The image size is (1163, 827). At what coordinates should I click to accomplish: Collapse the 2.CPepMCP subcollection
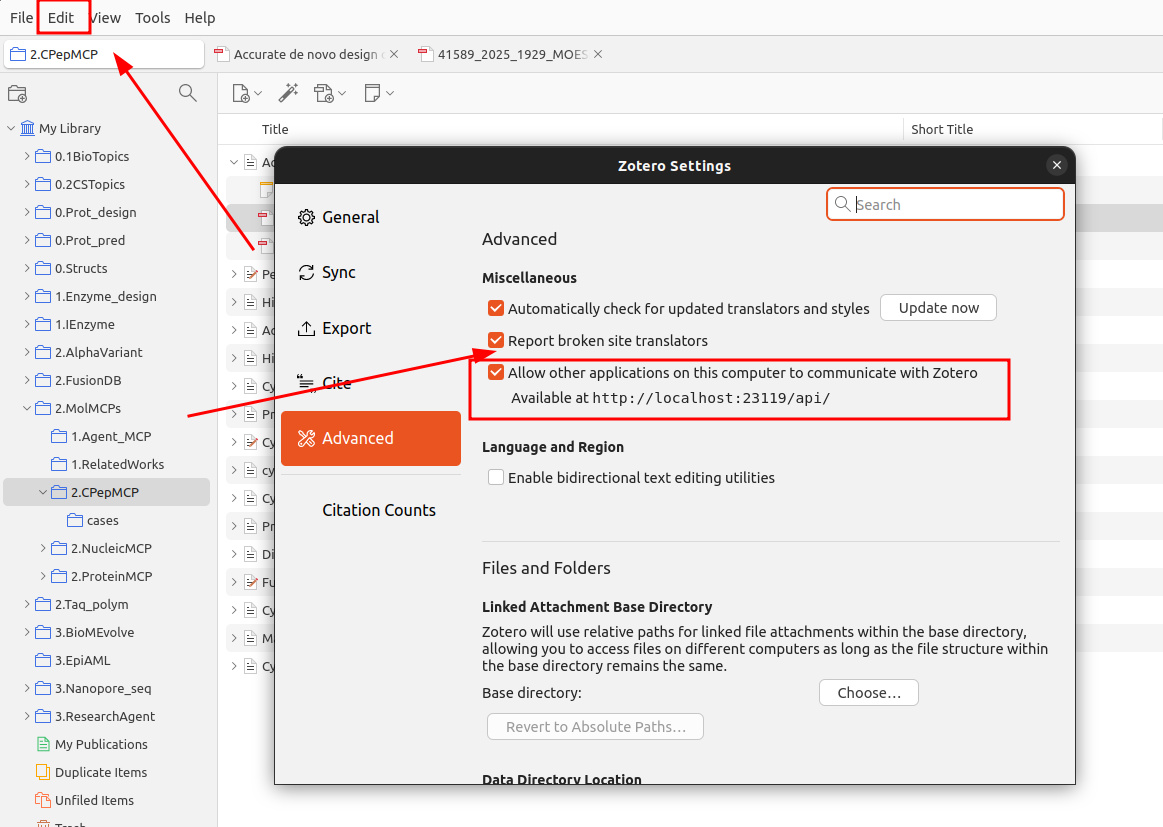[x=43, y=492]
